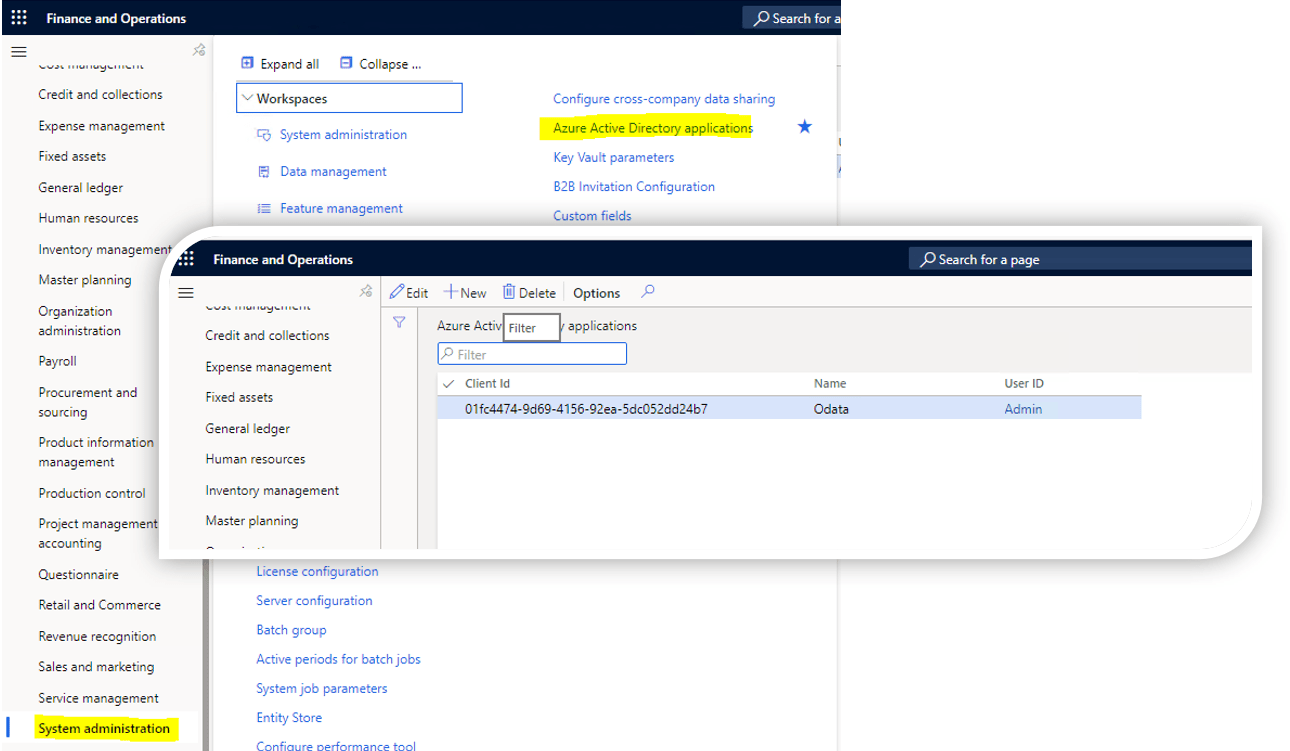1290x751 pixels.
Task: Open the Admin user link
Action: 1023,409
